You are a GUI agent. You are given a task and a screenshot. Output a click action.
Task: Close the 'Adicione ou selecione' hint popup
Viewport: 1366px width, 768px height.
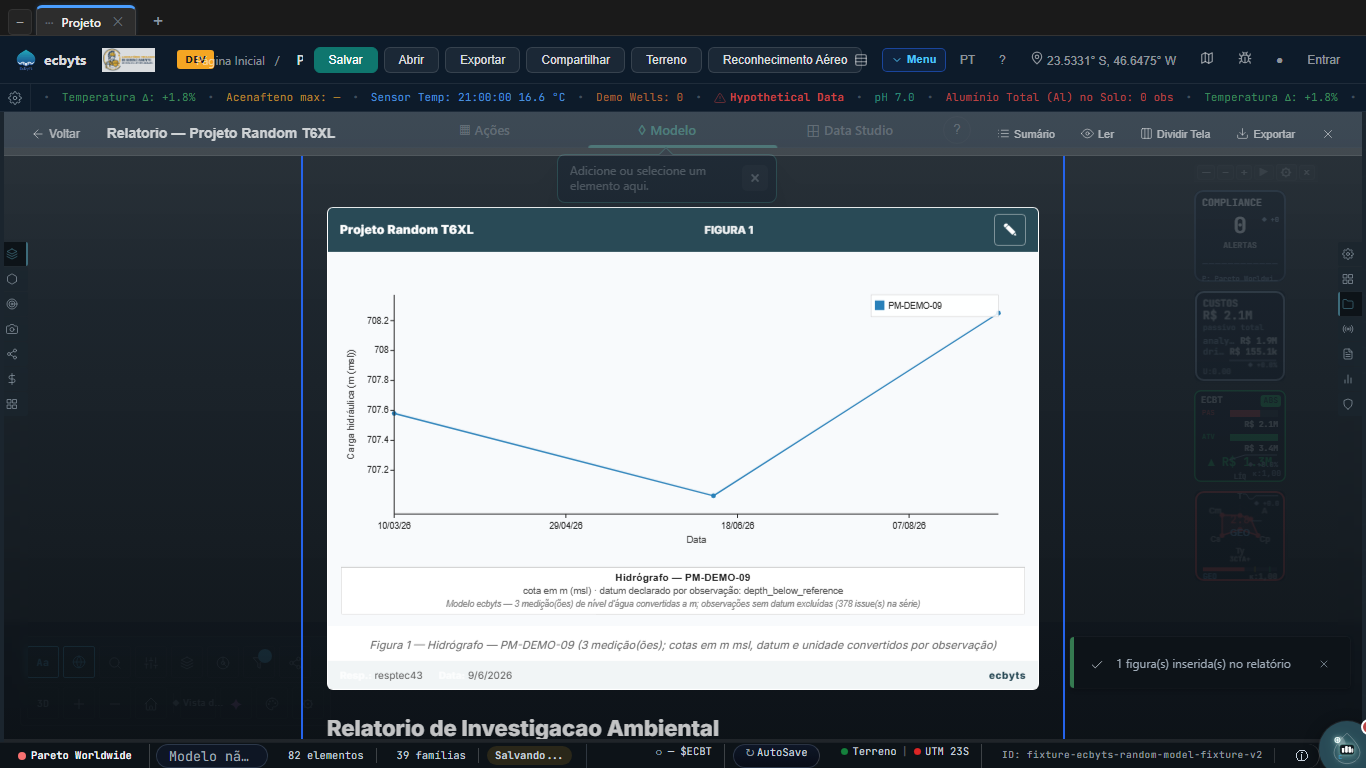point(755,178)
